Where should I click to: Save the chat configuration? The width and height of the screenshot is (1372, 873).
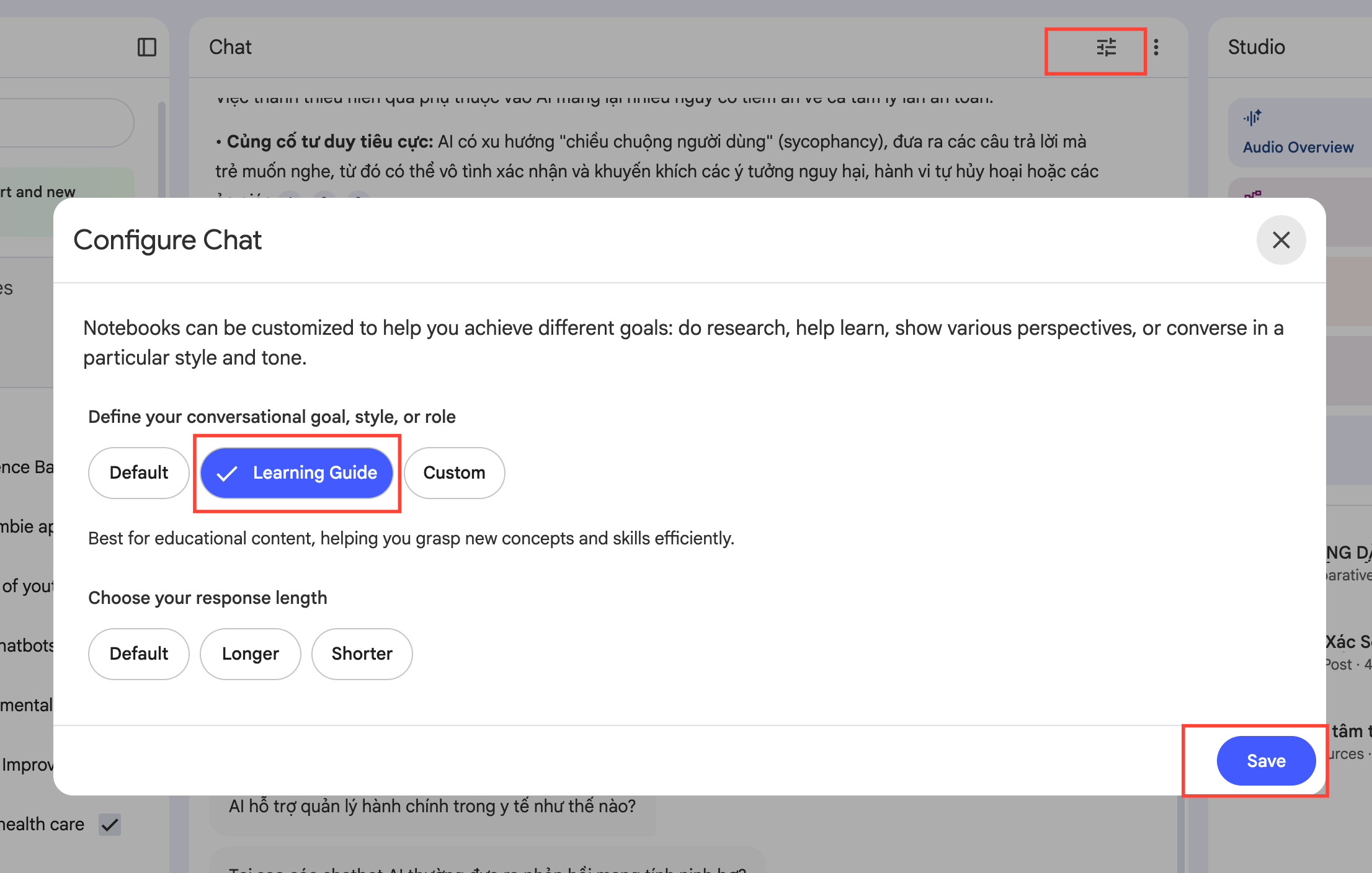pyautogui.click(x=1265, y=761)
